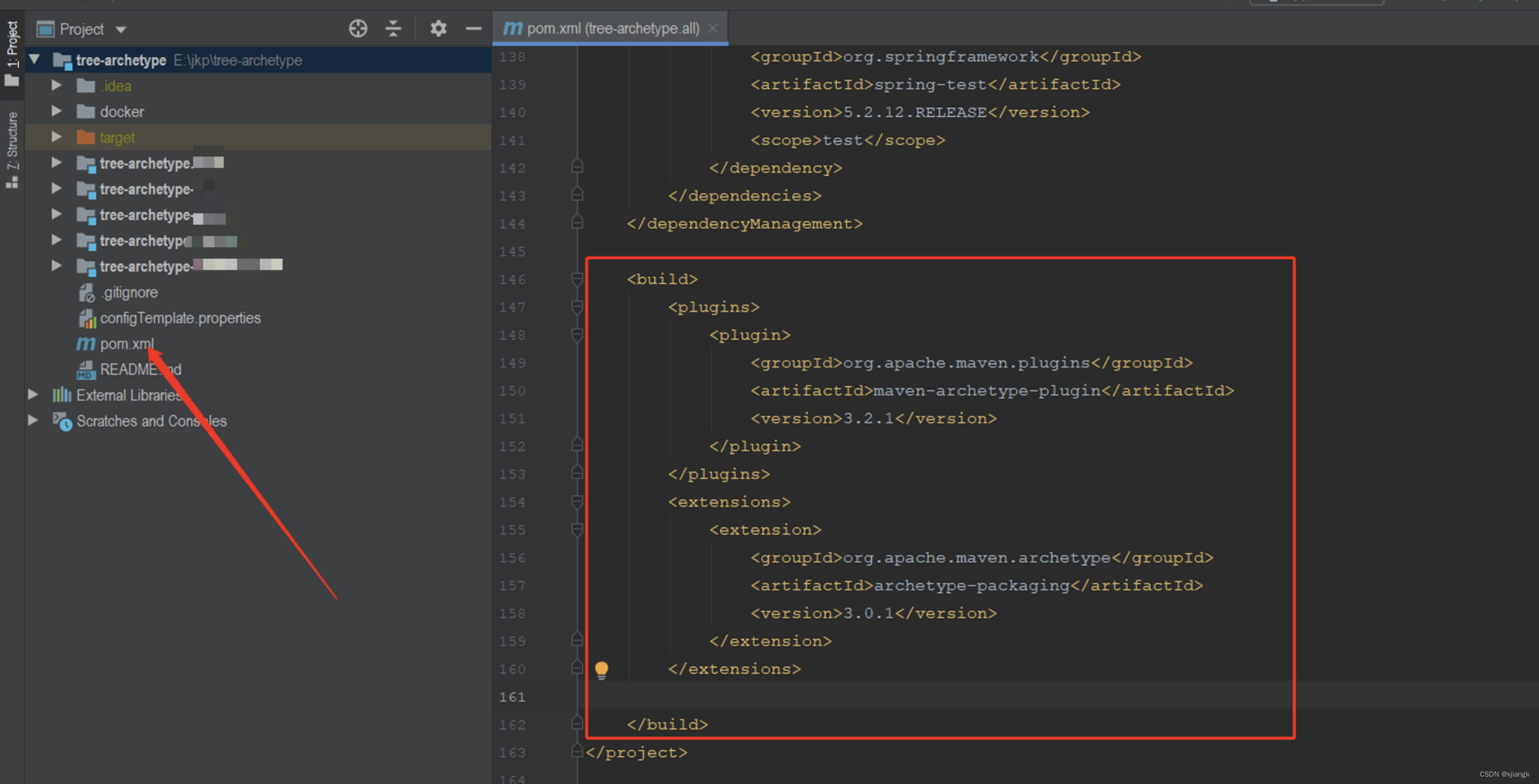Click the Scratches and Consoles icon

62,421
